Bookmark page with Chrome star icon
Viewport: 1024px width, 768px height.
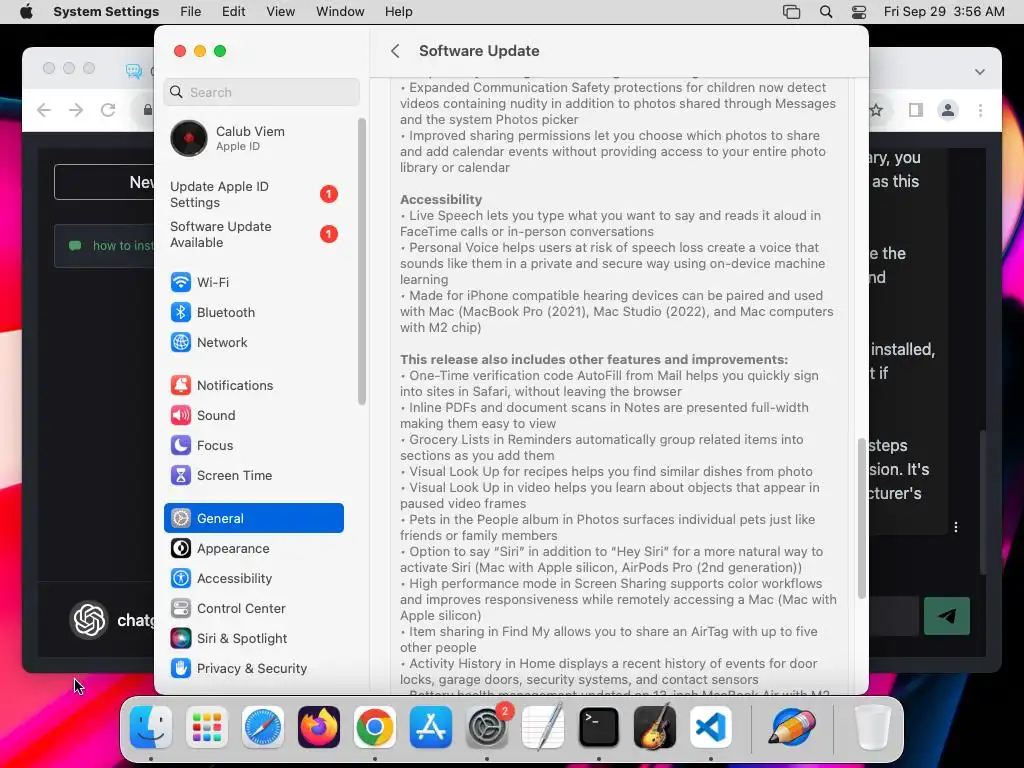click(876, 110)
